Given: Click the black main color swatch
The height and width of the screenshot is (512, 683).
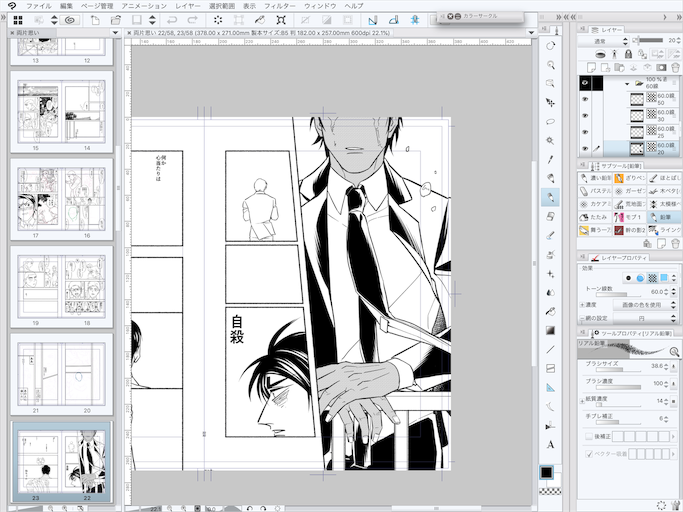Looking at the screenshot, I should (546, 473).
